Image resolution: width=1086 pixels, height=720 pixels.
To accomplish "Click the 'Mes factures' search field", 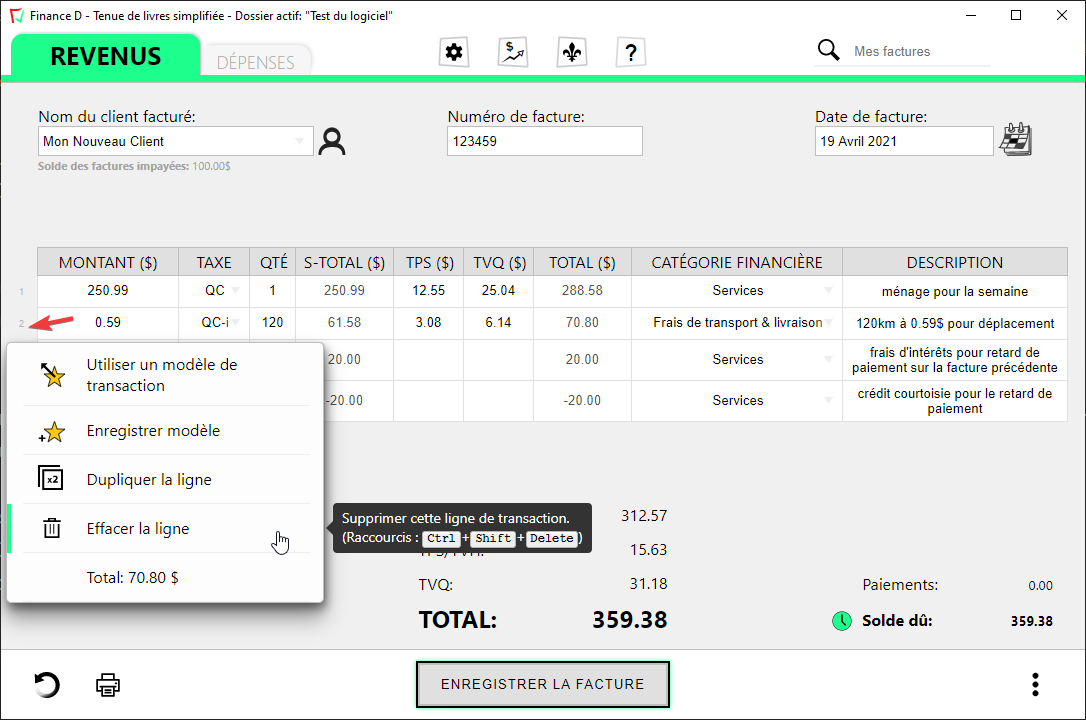I will point(920,51).
